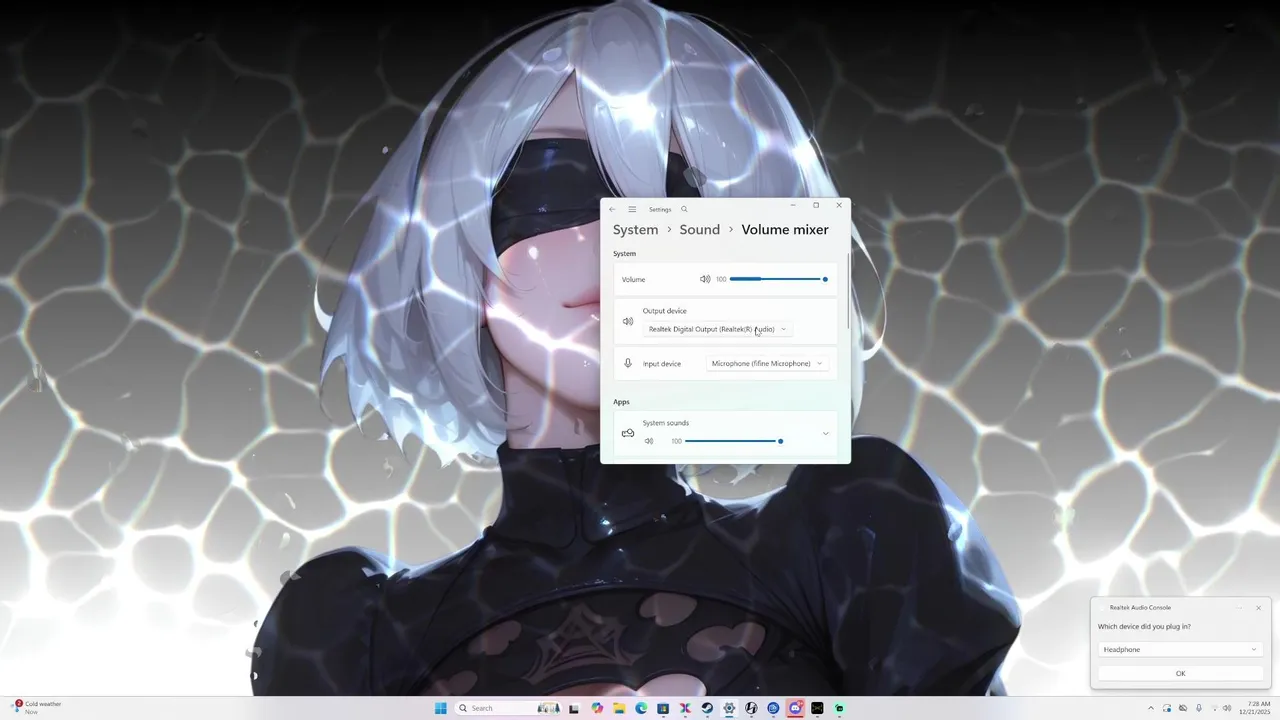Open the Input device Microphone dropdown
Screen dimensions: 1280x720
click(x=767, y=363)
